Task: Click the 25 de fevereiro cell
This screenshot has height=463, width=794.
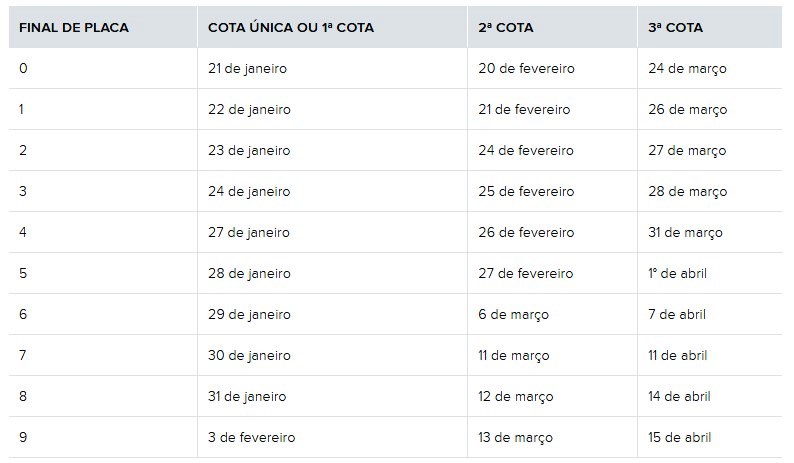Action: 526,192
